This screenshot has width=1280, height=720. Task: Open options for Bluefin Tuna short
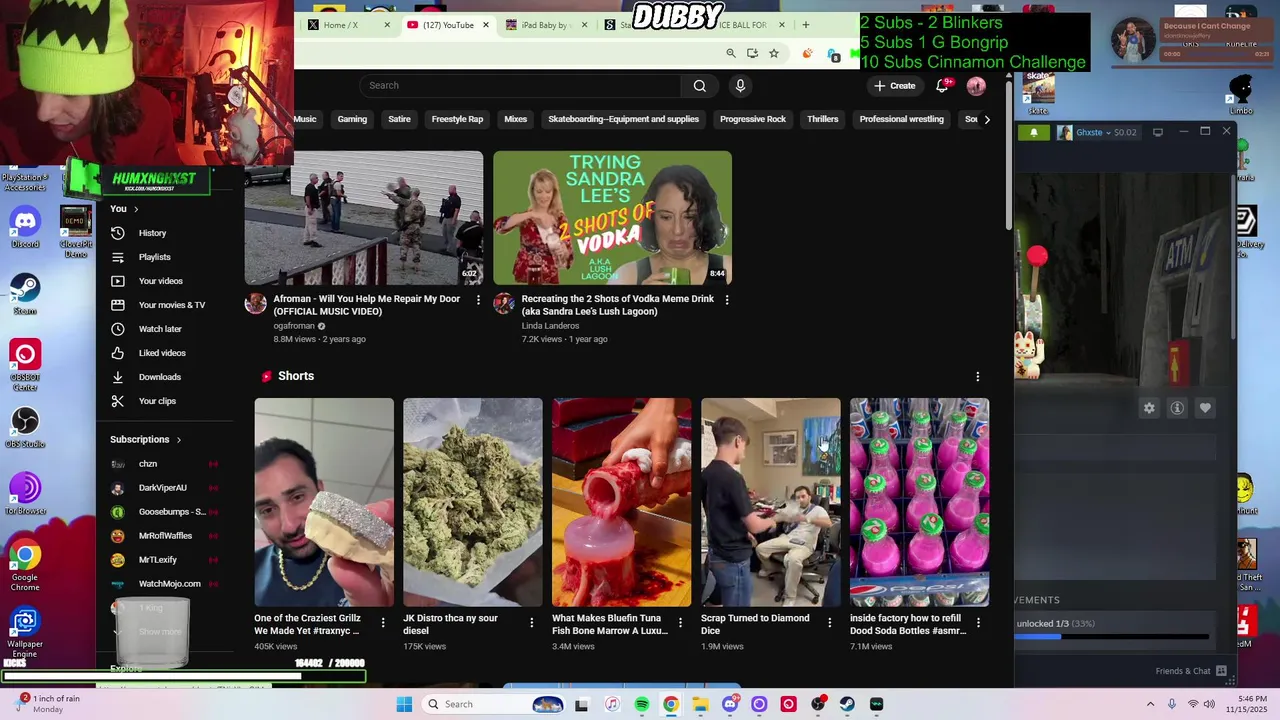(x=681, y=623)
